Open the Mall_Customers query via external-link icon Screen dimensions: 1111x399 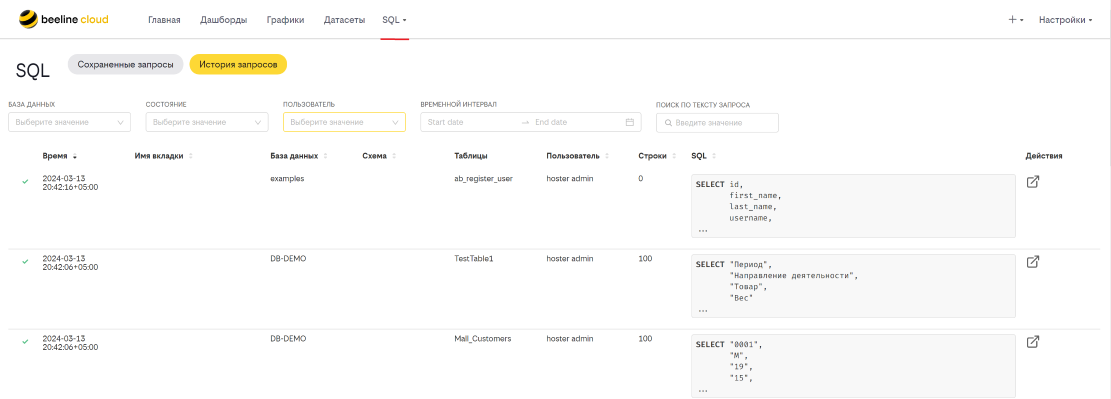point(1032,342)
